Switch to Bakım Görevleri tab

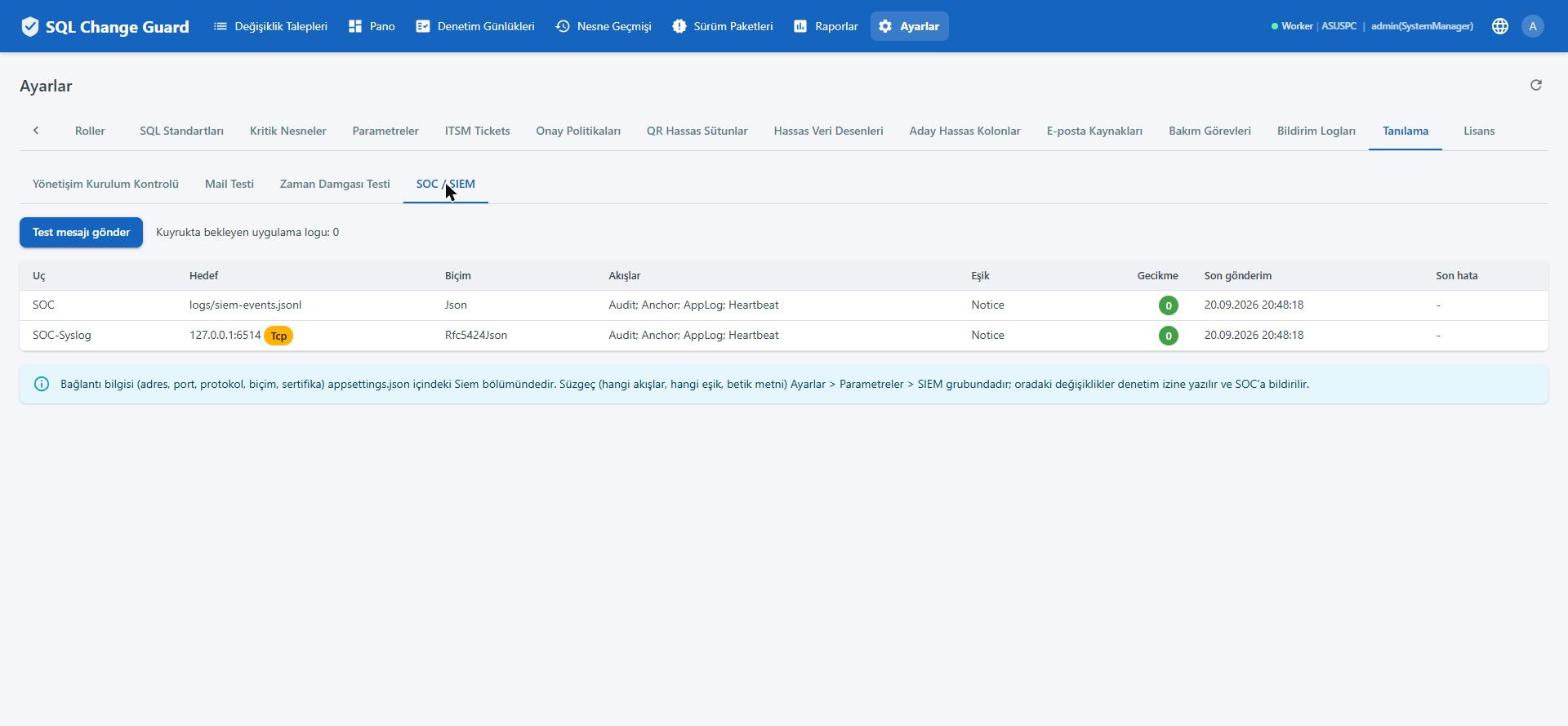point(1209,131)
